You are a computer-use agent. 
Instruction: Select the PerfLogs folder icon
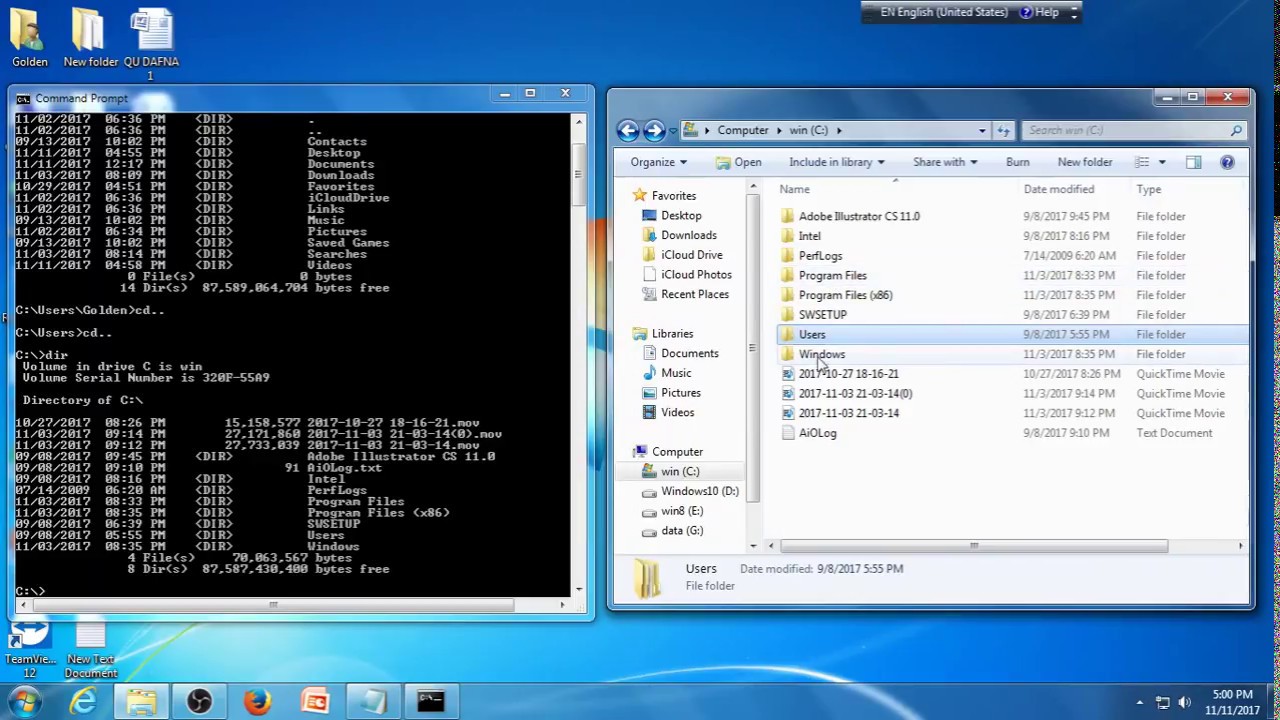pos(788,256)
